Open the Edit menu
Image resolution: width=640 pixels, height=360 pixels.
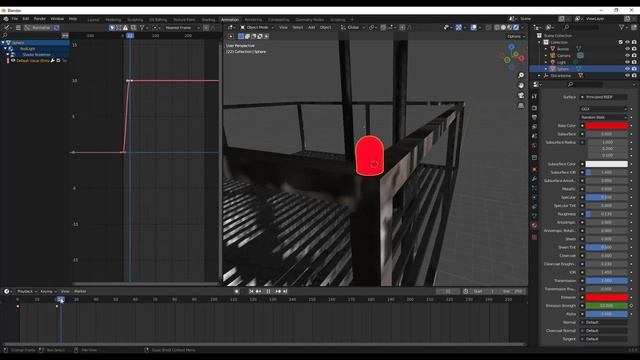26,19
